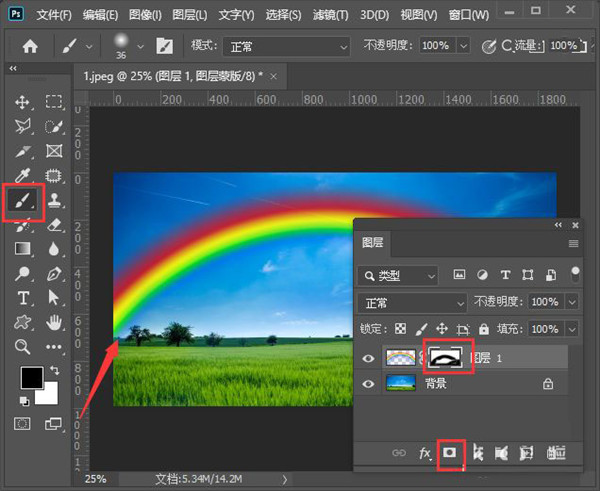
Task: Select the Brush tool
Action: [x=24, y=200]
